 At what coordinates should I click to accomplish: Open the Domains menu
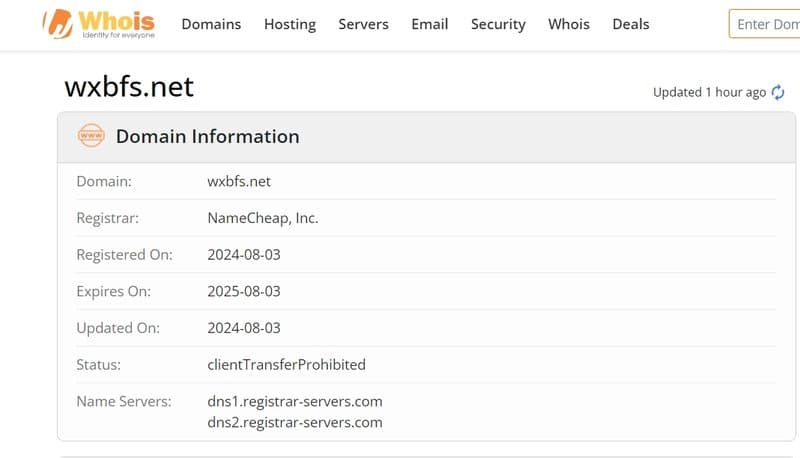tap(211, 24)
